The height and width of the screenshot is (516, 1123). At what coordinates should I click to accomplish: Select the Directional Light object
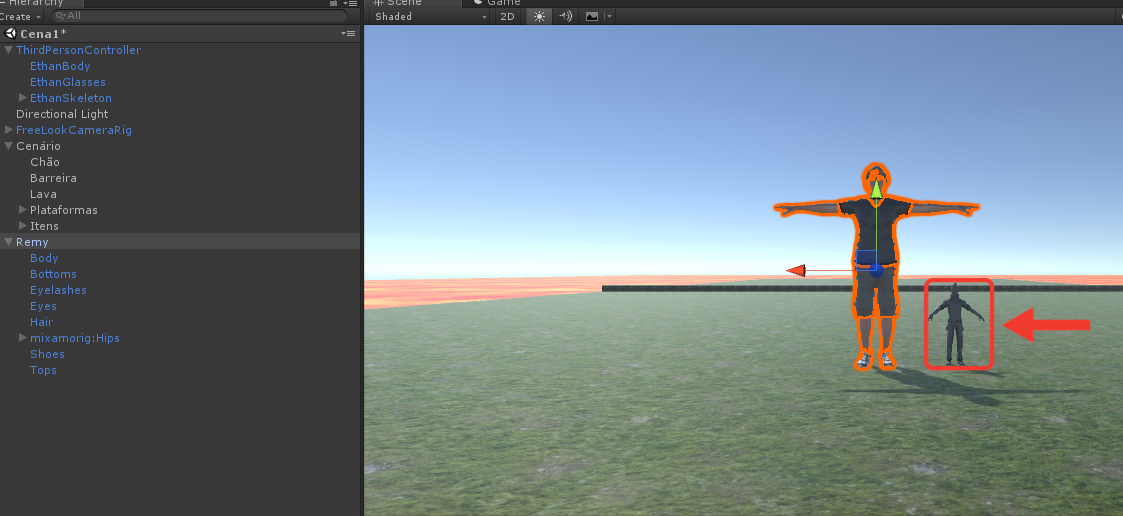[62, 114]
